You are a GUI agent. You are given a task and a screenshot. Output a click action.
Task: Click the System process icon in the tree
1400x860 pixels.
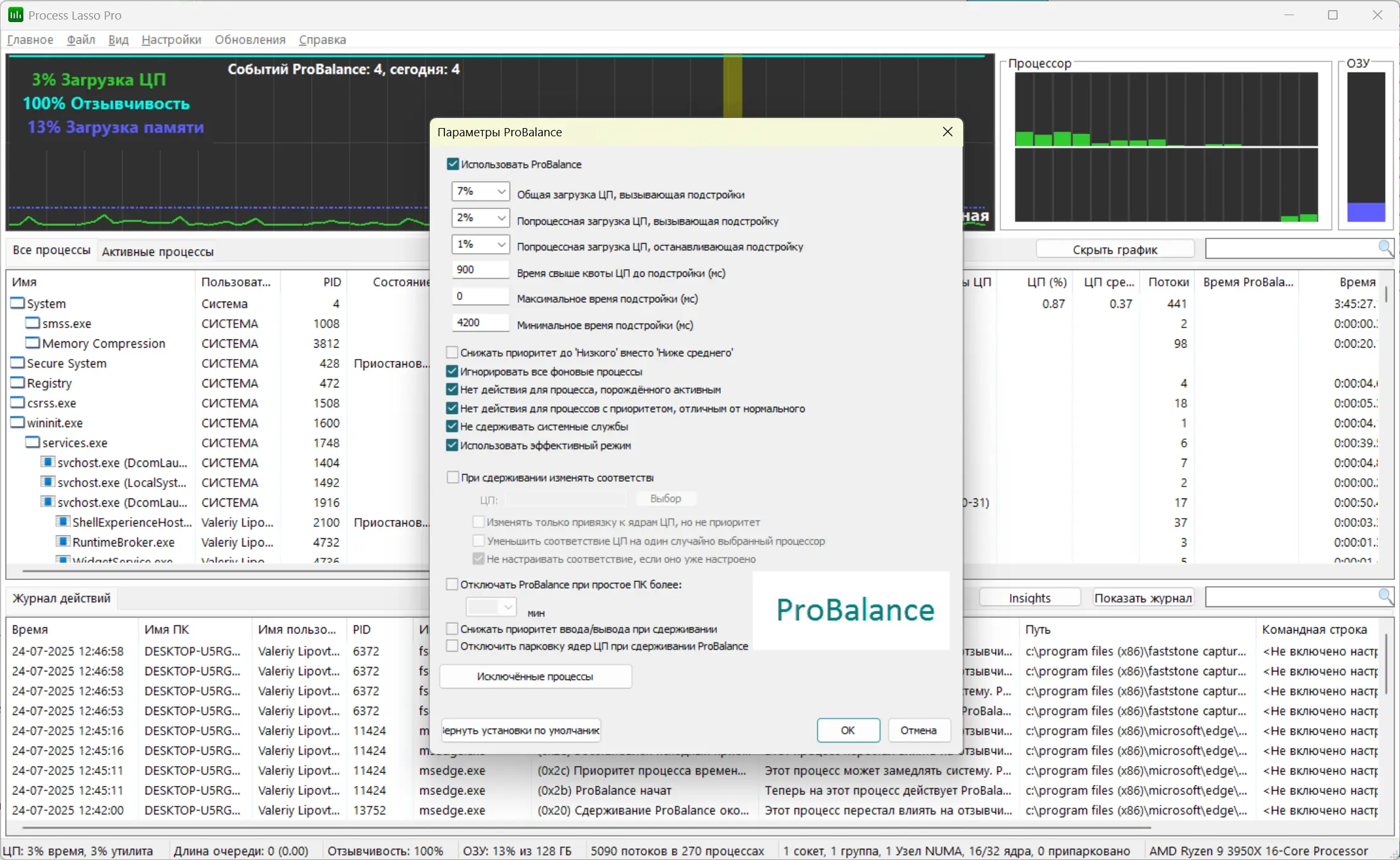pyautogui.click(x=18, y=303)
